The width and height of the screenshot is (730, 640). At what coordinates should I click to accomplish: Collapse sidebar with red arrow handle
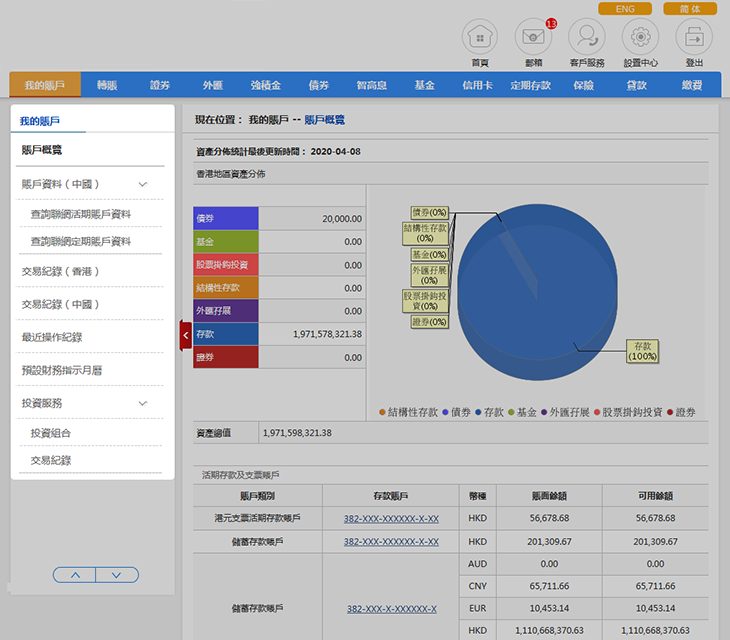[x=186, y=335]
